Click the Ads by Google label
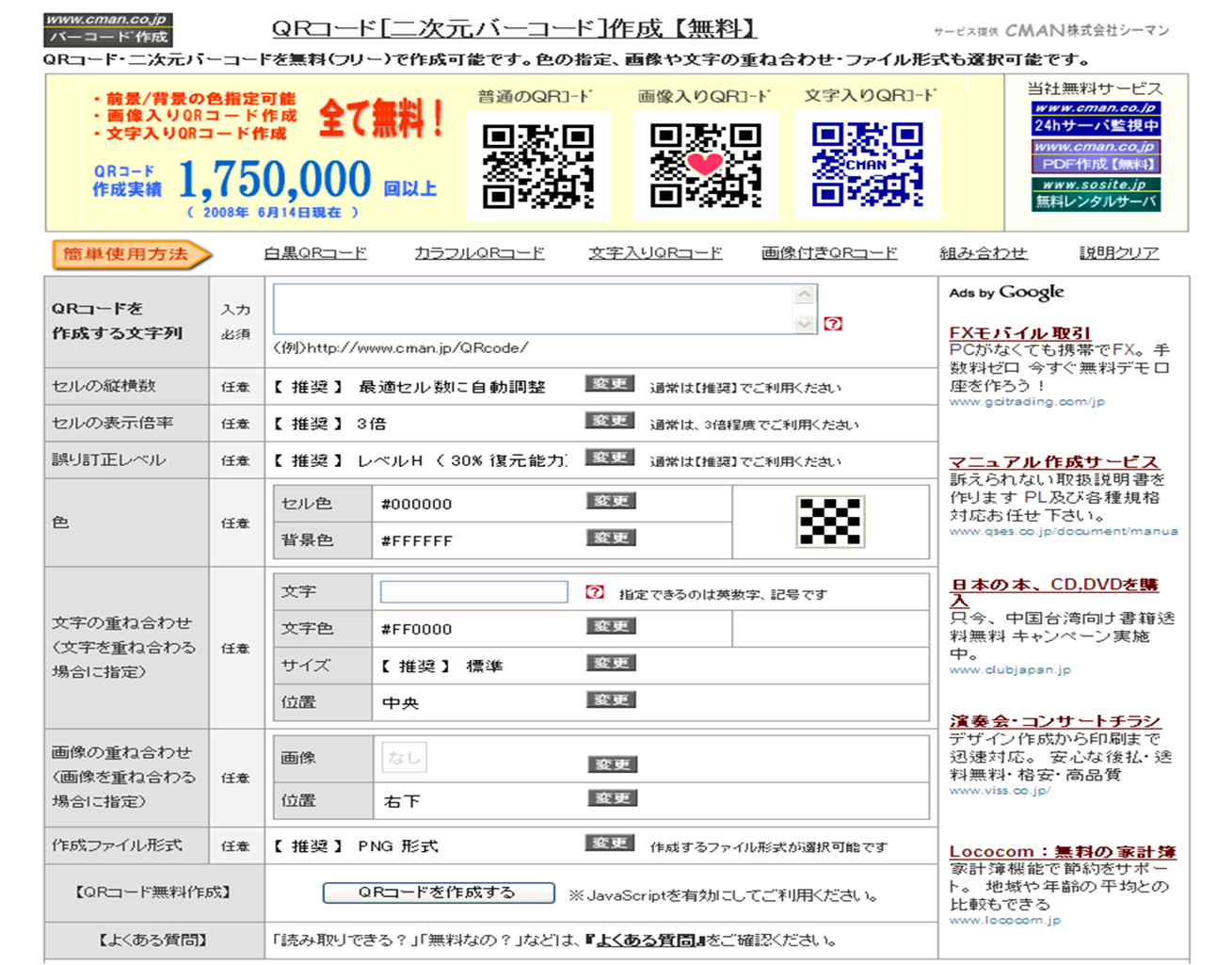Image resolution: width=1232 pixels, height=965 pixels. [1006, 293]
